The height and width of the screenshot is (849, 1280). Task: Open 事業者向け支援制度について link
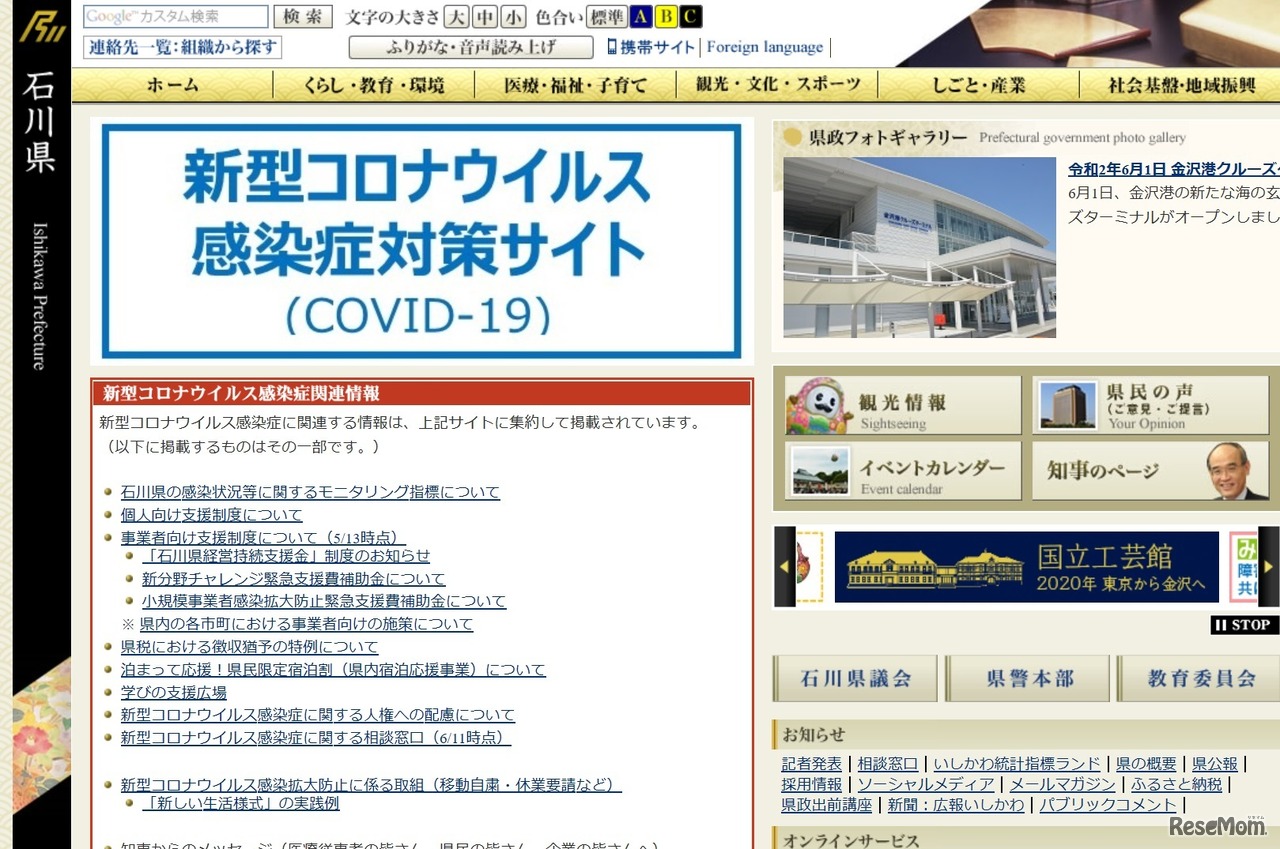pyautogui.click(x=263, y=538)
